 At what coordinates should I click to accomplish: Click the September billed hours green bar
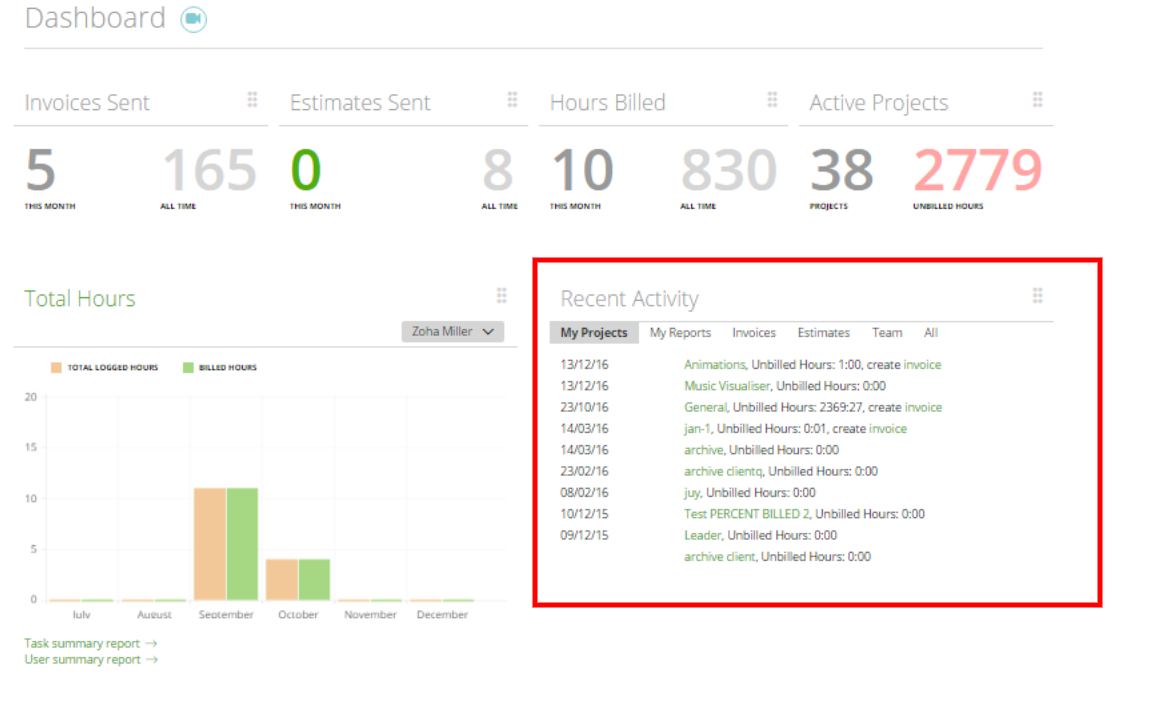[x=242, y=544]
